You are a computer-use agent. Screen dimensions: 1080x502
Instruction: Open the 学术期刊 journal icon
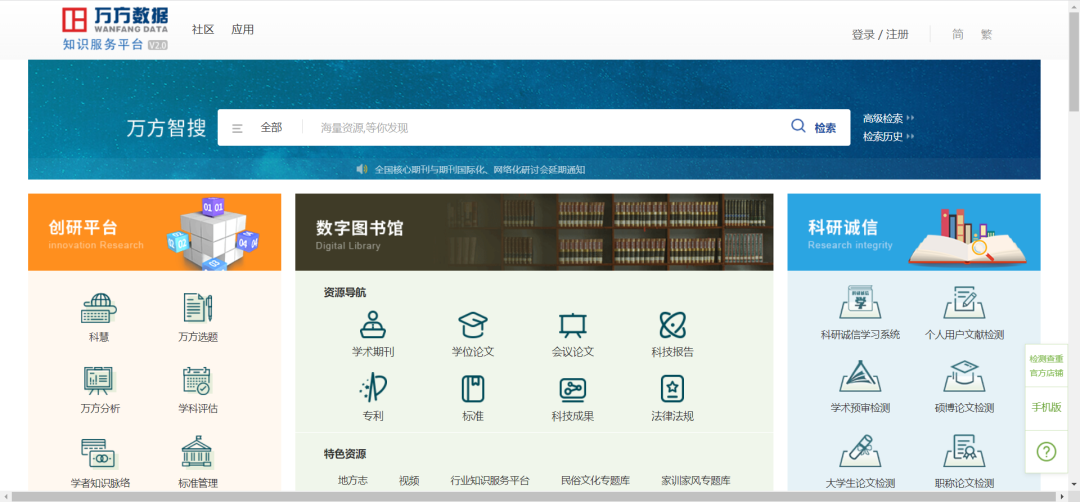pos(373,325)
